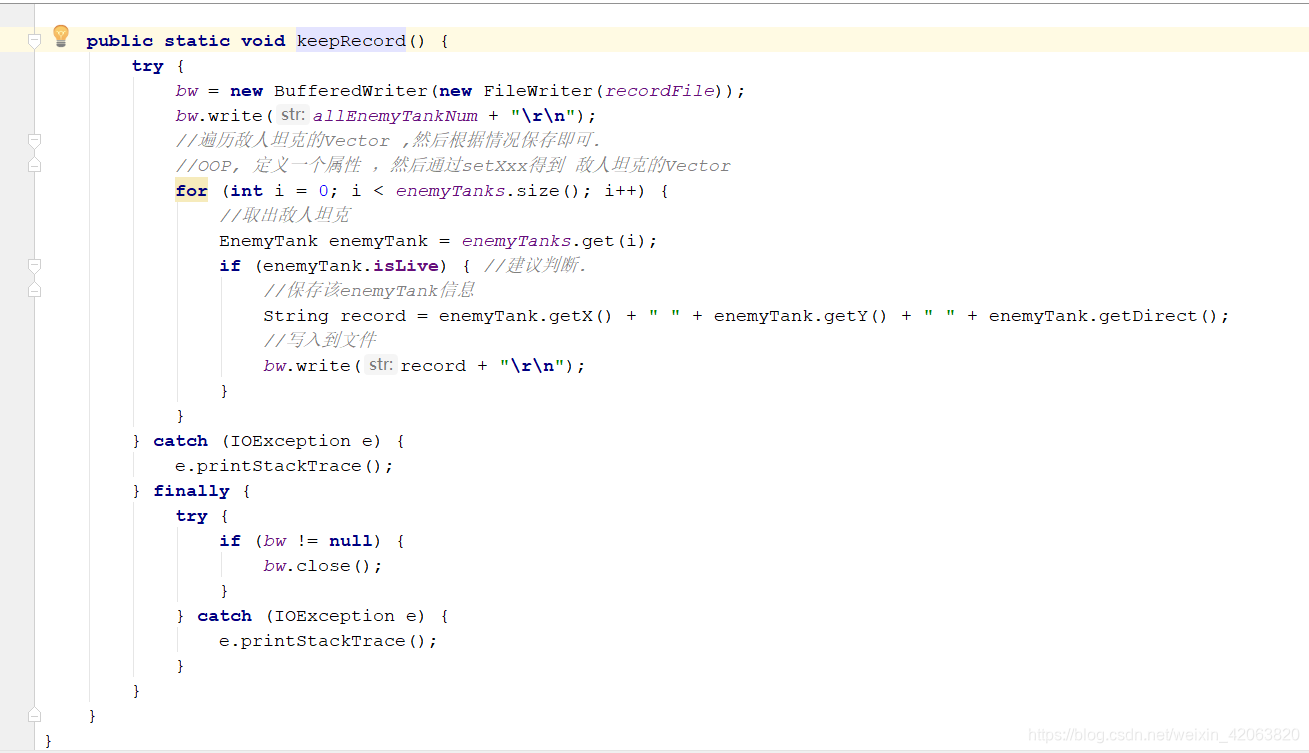Click the enemyTanks.size() loop condition
The image size is (1309, 753).
click(495, 191)
